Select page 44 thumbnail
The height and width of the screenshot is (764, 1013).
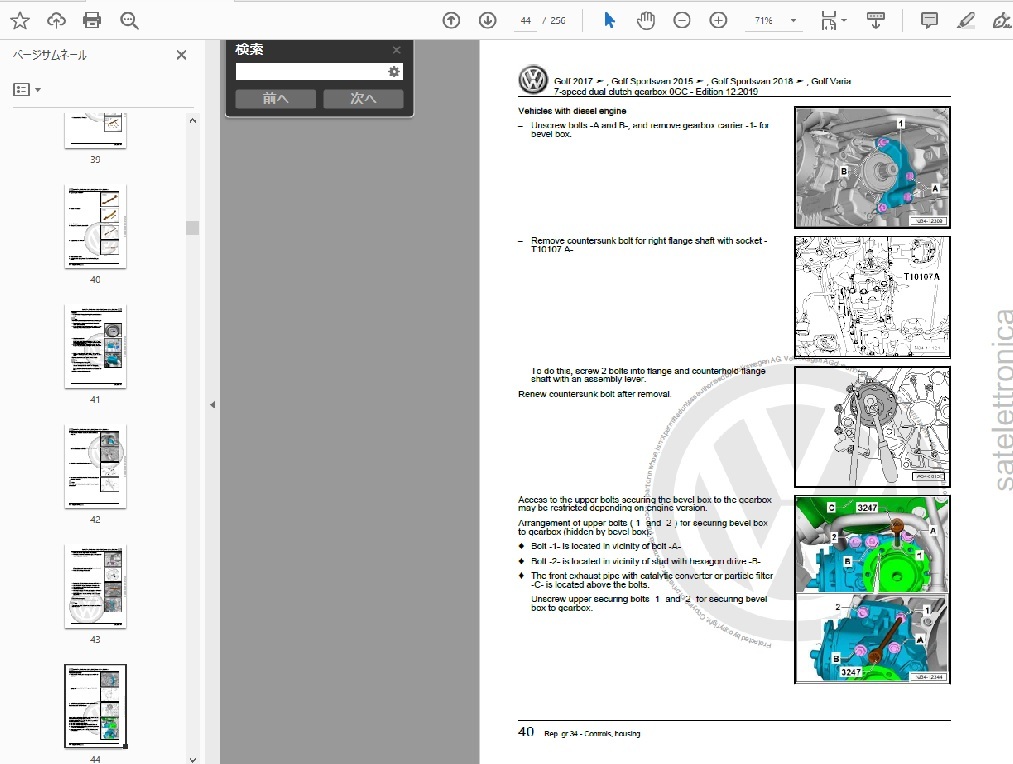(96, 706)
